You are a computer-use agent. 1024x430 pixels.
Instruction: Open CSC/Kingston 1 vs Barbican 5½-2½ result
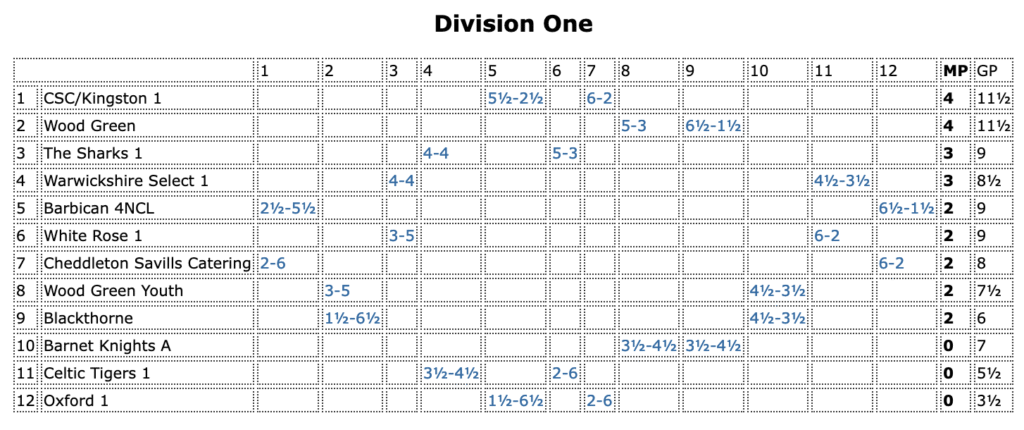(514, 98)
